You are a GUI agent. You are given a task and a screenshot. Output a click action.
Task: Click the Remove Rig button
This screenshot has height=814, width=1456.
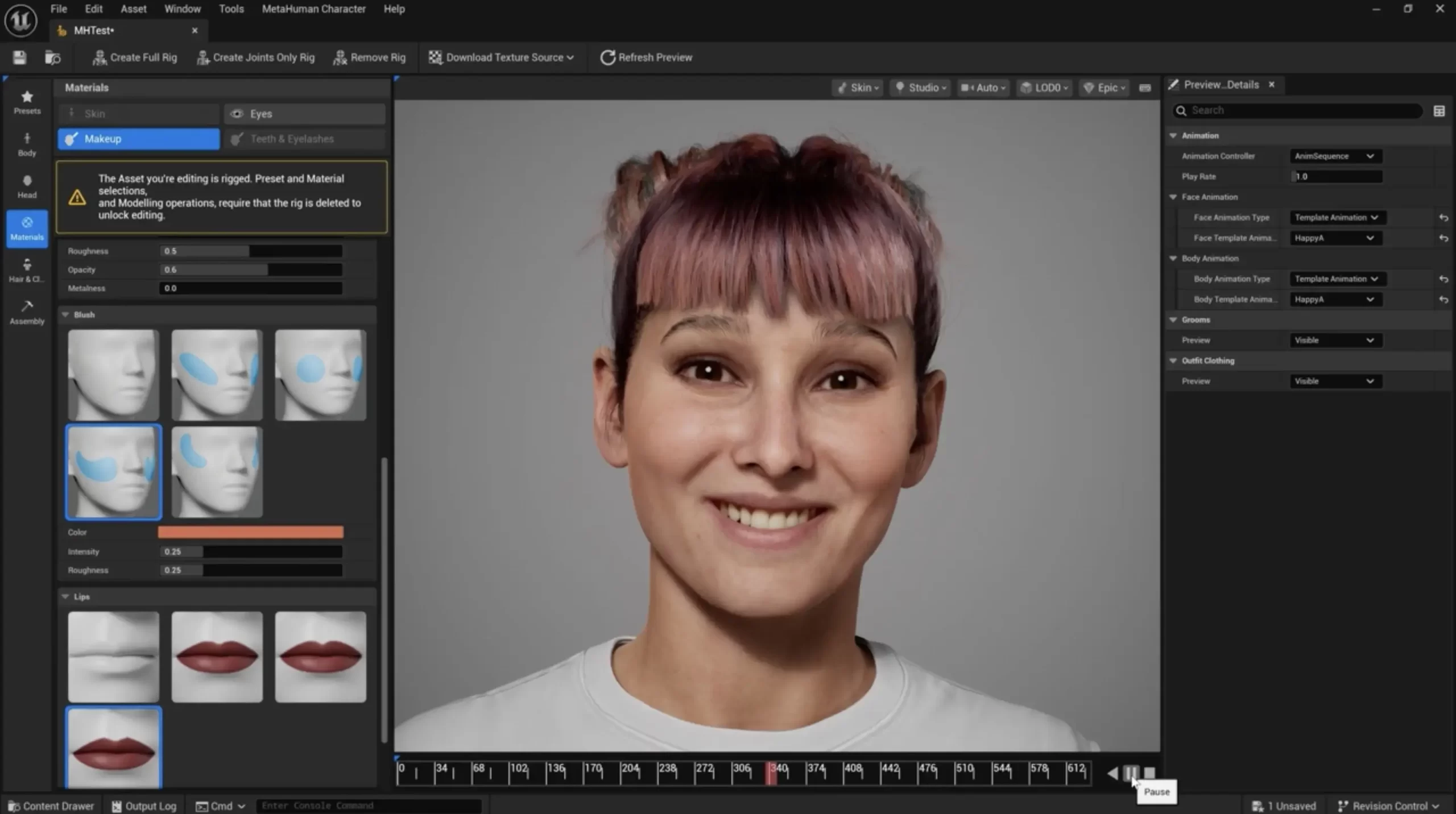click(370, 57)
